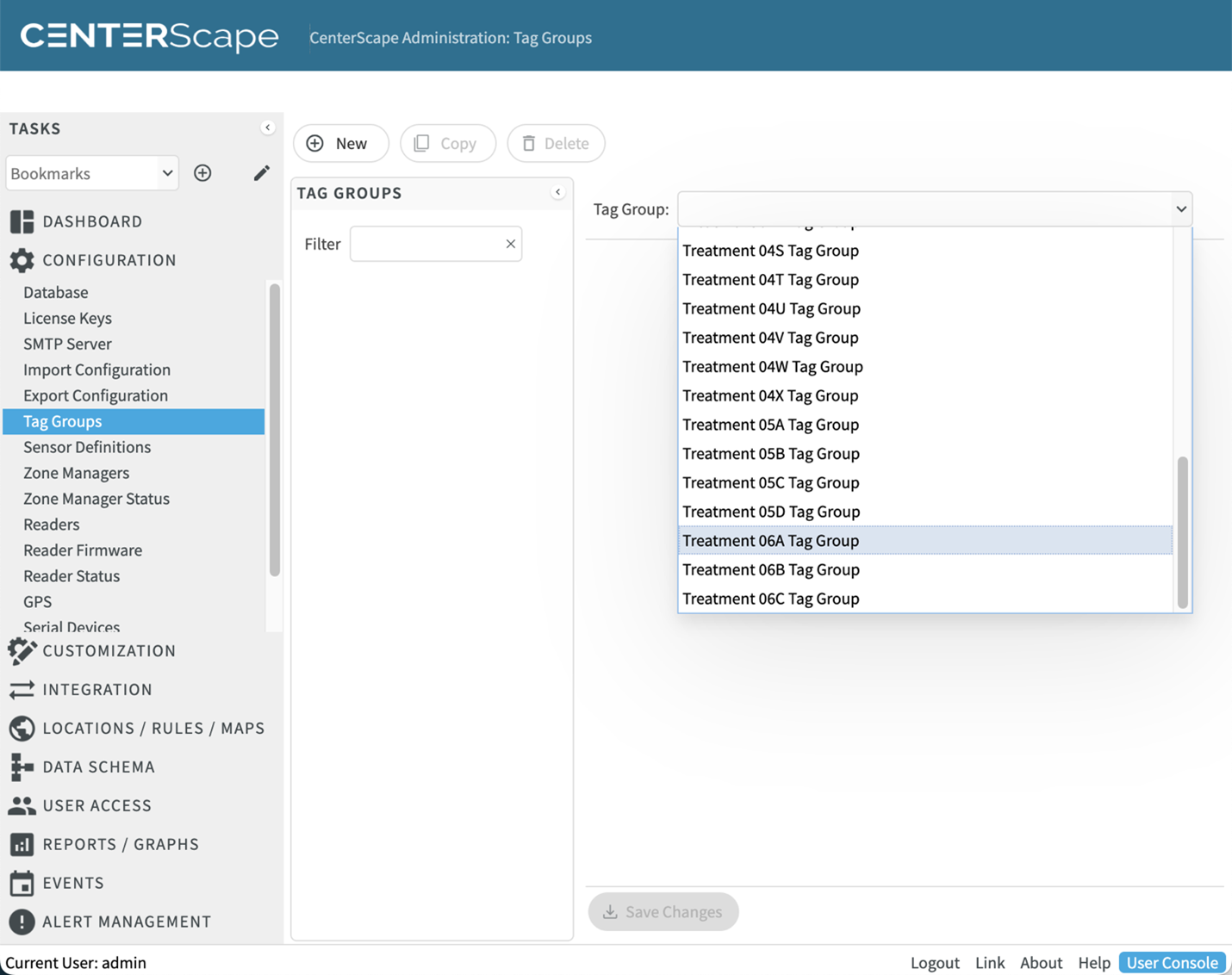Open the Integration section
This screenshot has height=975, width=1232.
click(97, 690)
